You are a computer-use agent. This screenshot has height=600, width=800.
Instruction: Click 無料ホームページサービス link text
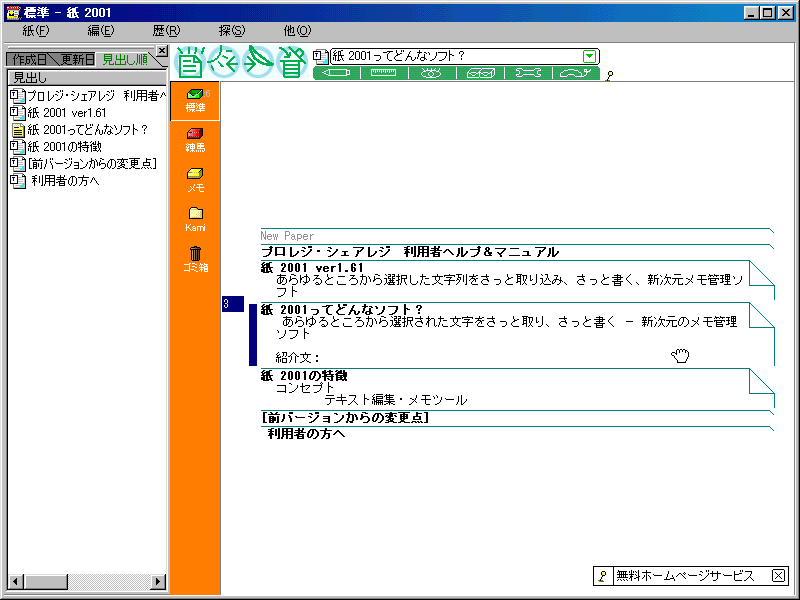pyautogui.click(x=685, y=576)
